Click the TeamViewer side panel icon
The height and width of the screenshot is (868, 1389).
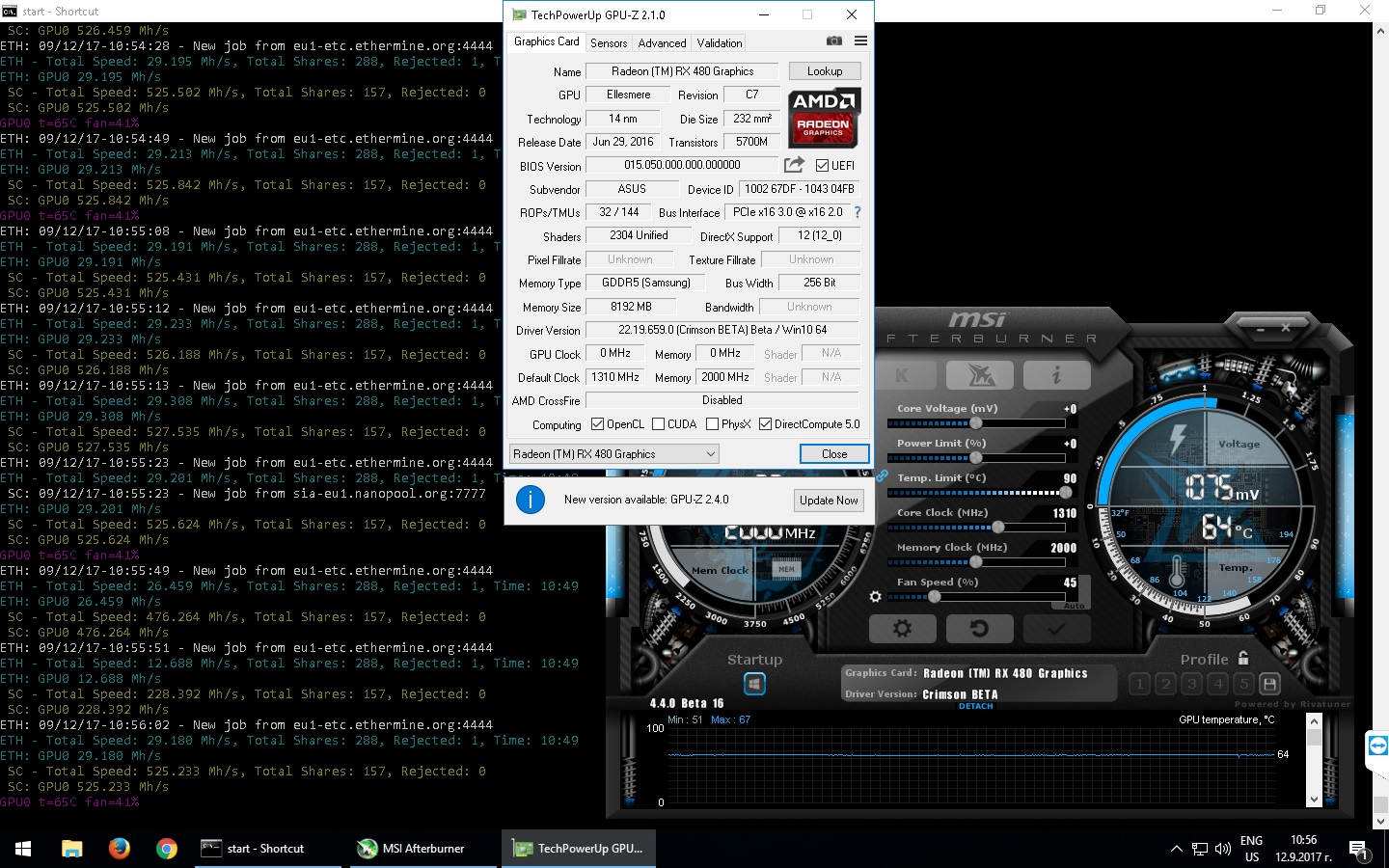pyautogui.click(x=1377, y=746)
